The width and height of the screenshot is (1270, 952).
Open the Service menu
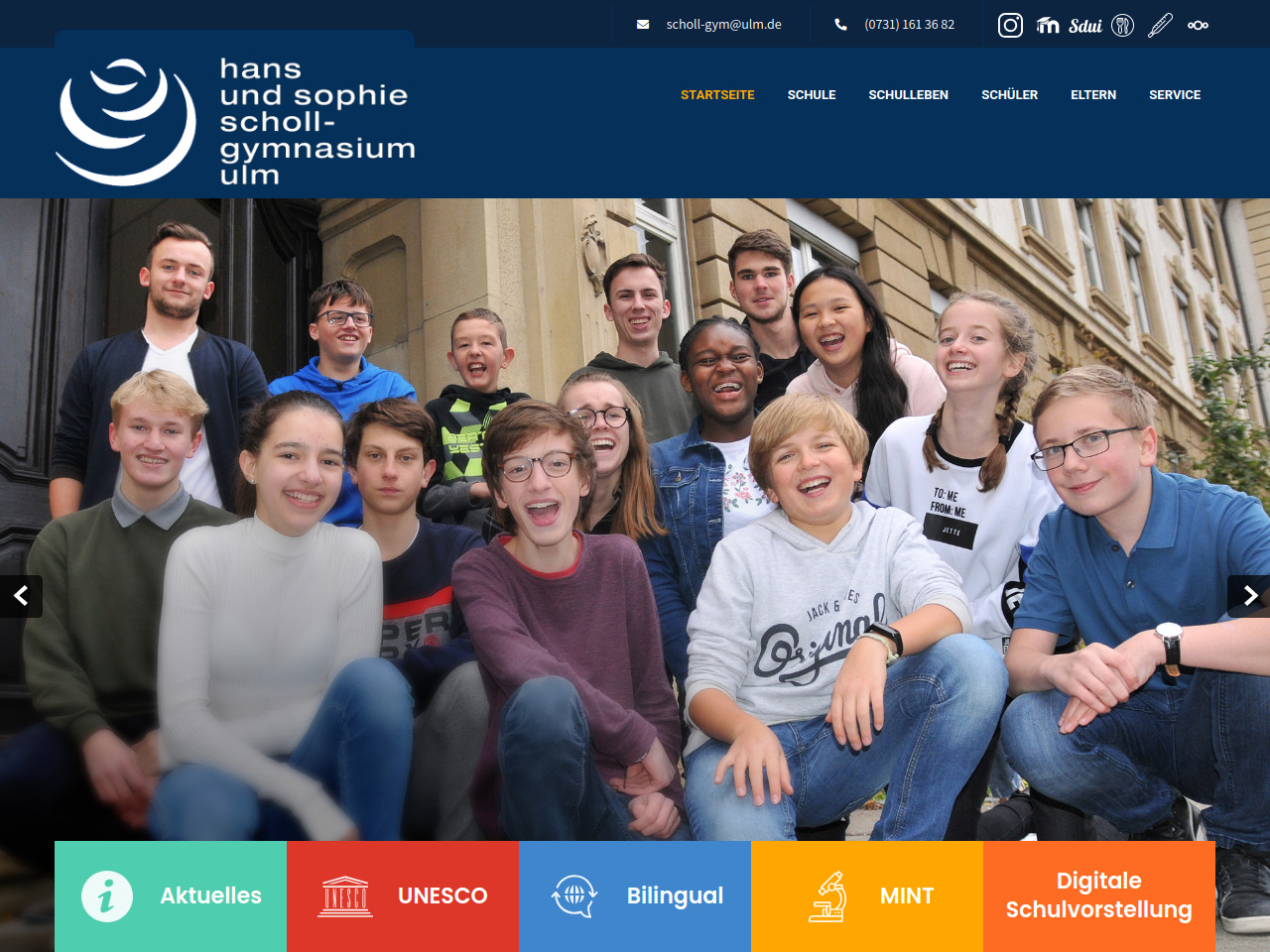point(1175,95)
